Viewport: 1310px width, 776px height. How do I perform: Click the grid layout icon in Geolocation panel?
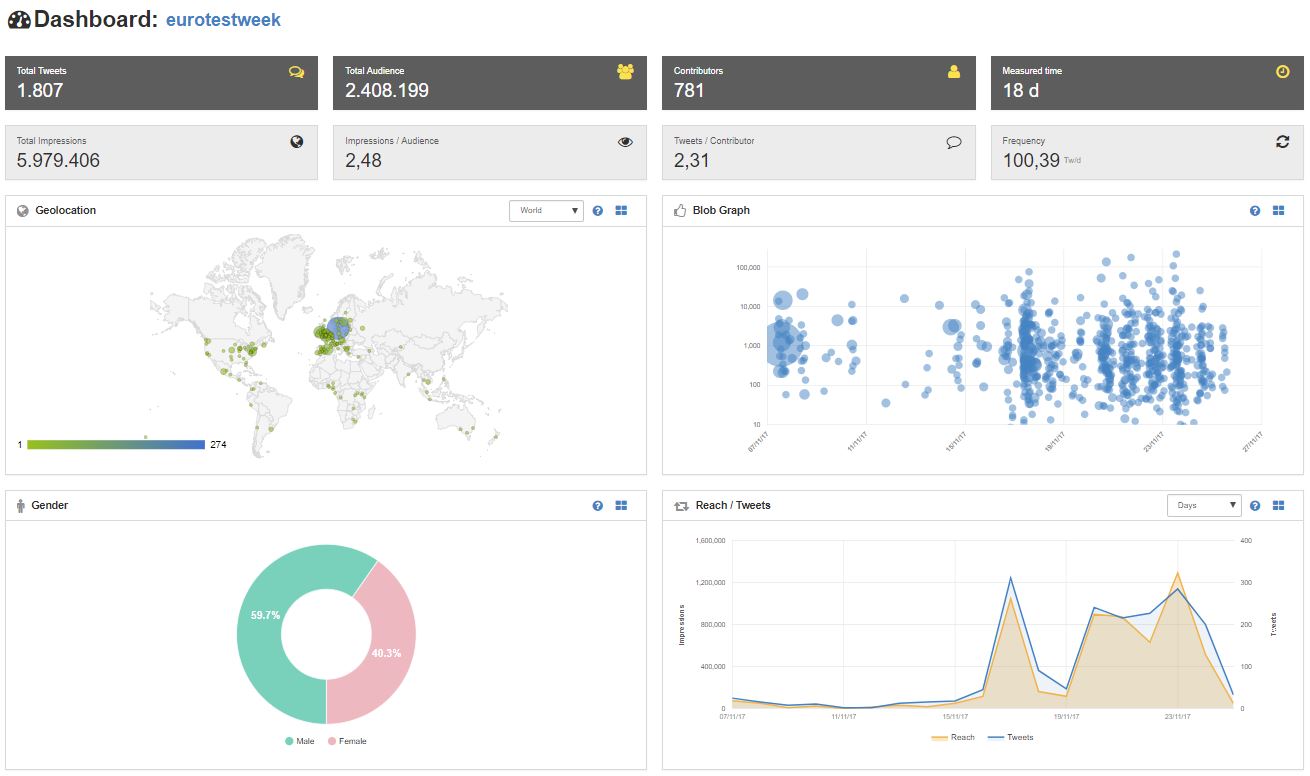click(621, 211)
